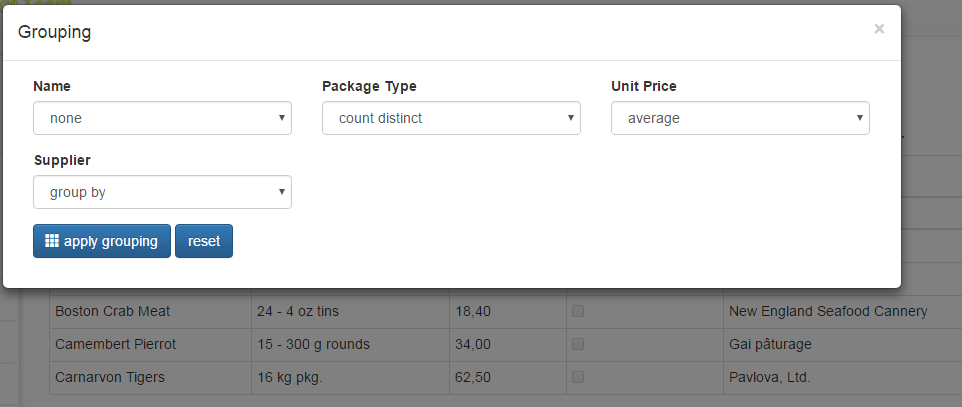Open the Package Type count distinct dropdown
This screenshot has height=407, width=962.
[451, 118]
